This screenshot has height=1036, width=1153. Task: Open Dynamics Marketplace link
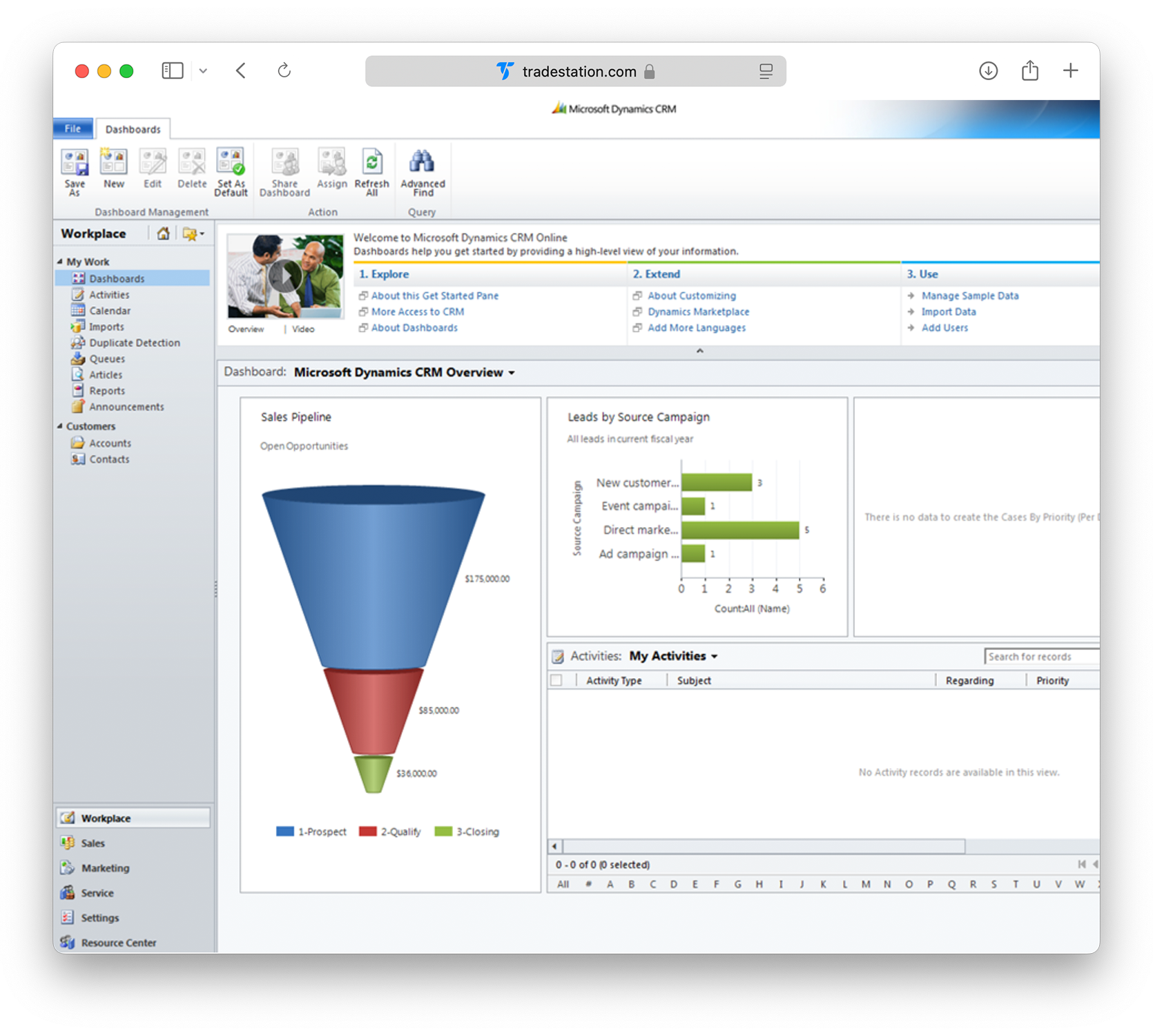click(698, 311)
